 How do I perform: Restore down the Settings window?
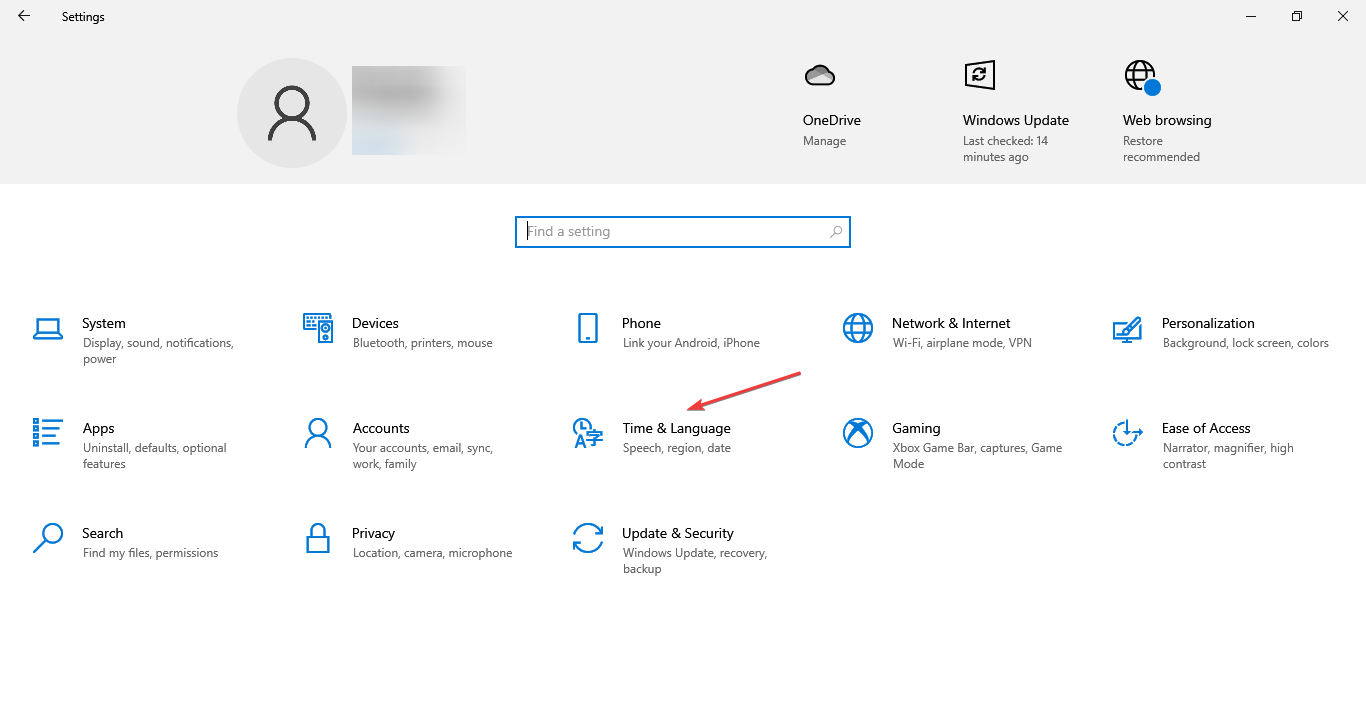[1297, 16]
